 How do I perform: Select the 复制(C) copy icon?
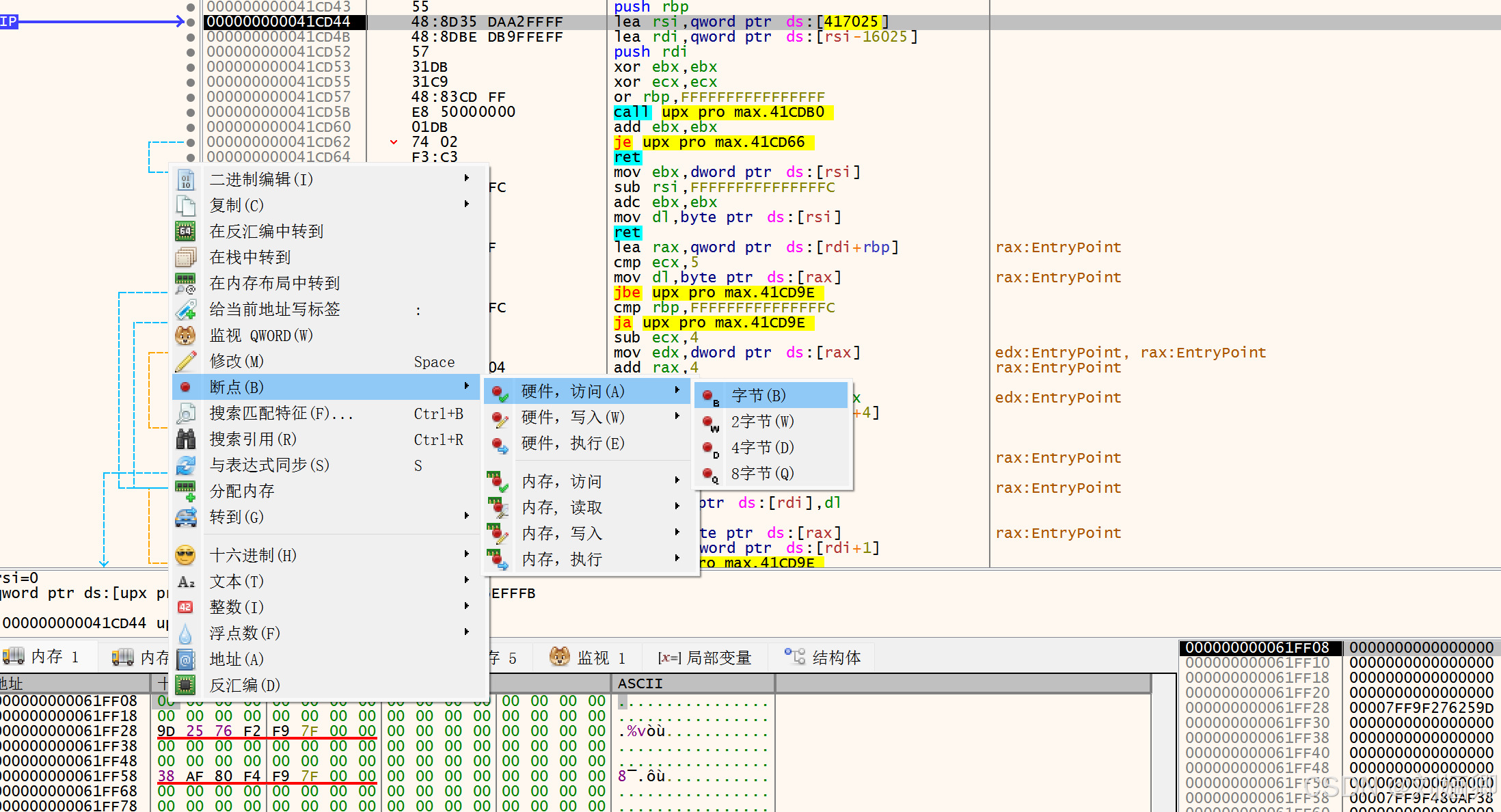point(186,205)
